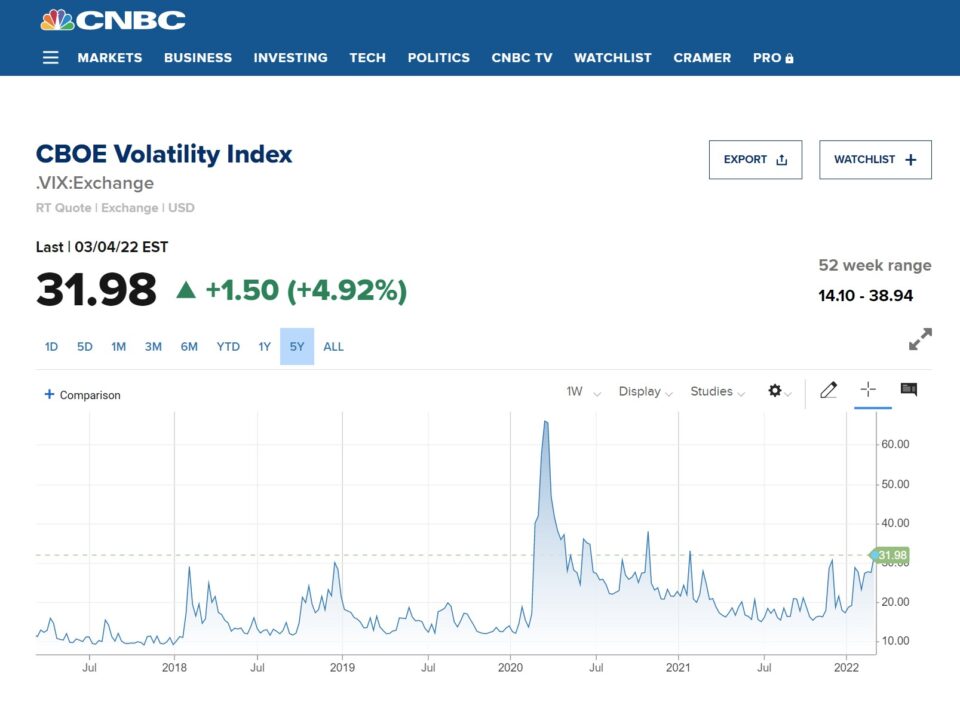Open the hamburger navigation menu

[51, 58]
